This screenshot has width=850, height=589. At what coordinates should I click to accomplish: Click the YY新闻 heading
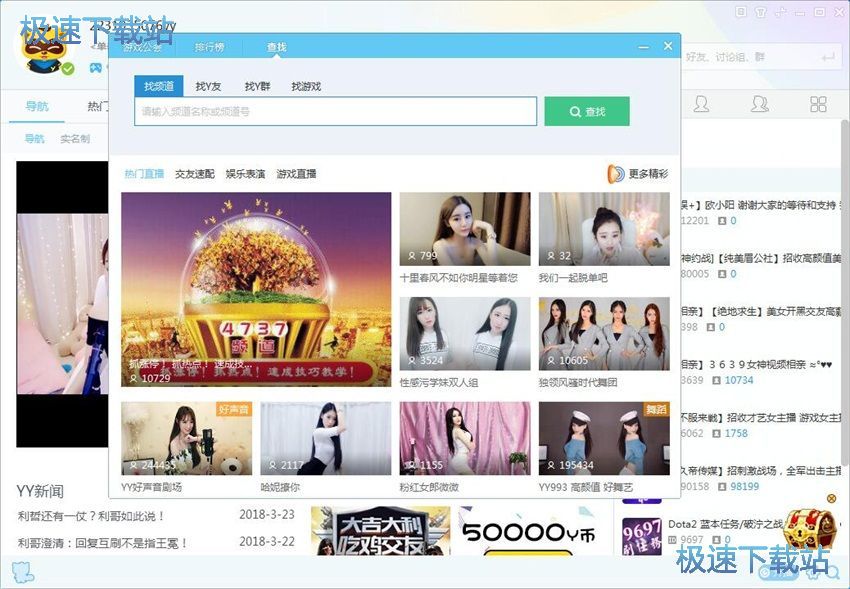(x=40, y=491)
